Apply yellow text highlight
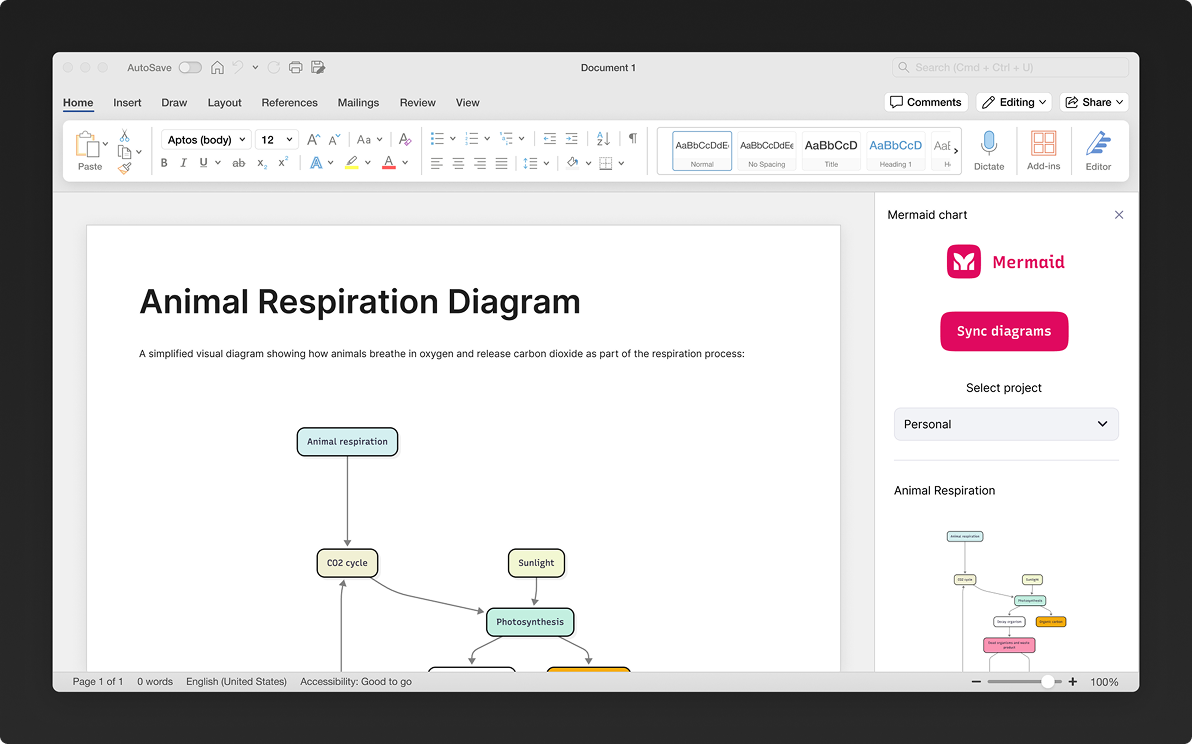Viewport: 1192px width, 744px height. coord(353,162)
